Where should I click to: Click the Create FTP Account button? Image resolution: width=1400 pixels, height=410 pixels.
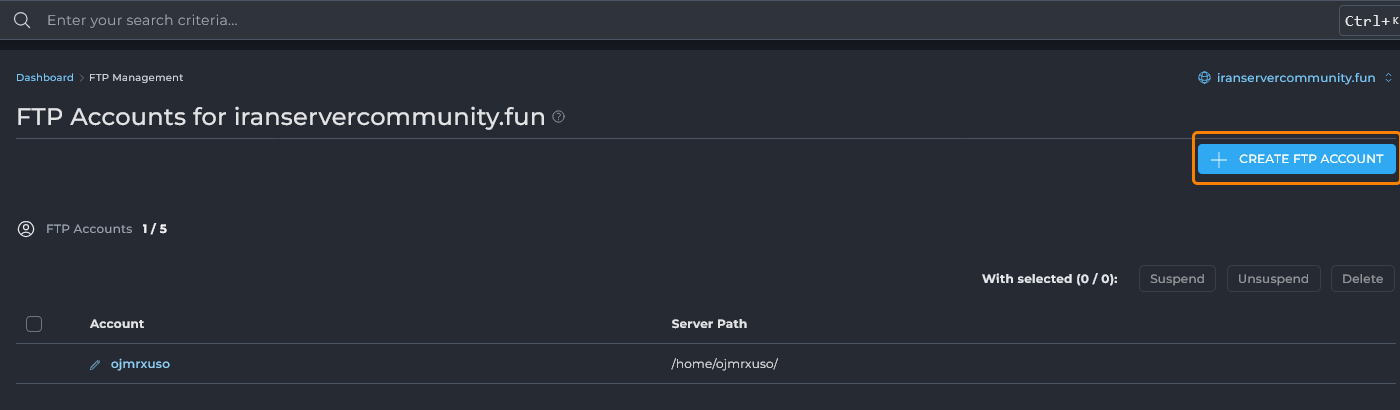1296,159
